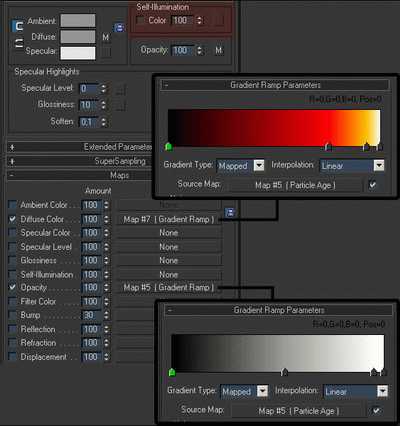The width and height of the screenshot is (400, 426).
Task: Click the Self-Illumination Color spinner arrows
Action: pos(199,20)
